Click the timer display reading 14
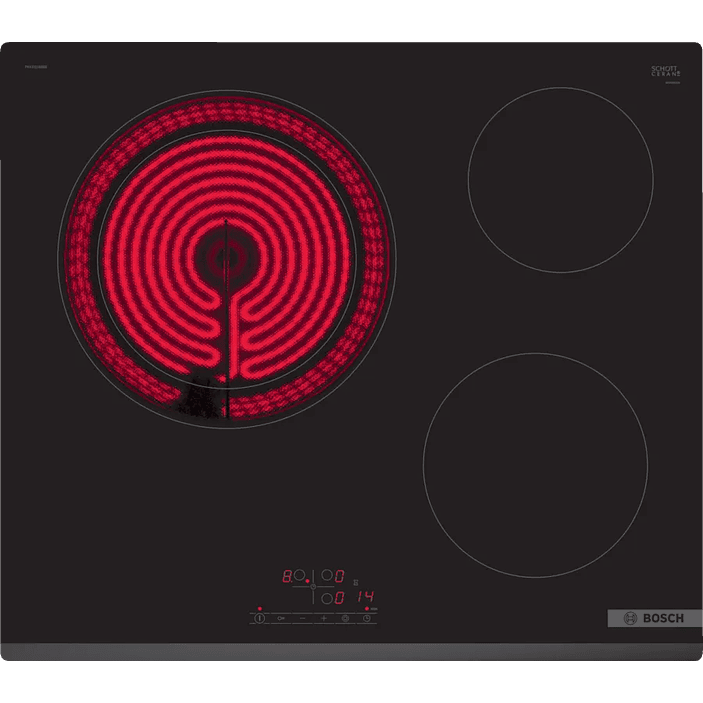Screen dimensions: 703x703 tap(366, 598)
